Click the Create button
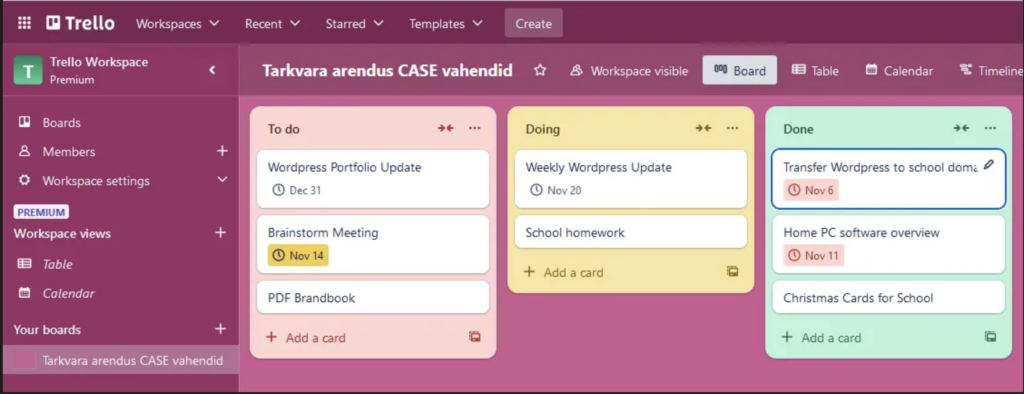 (x=534, y=24)
